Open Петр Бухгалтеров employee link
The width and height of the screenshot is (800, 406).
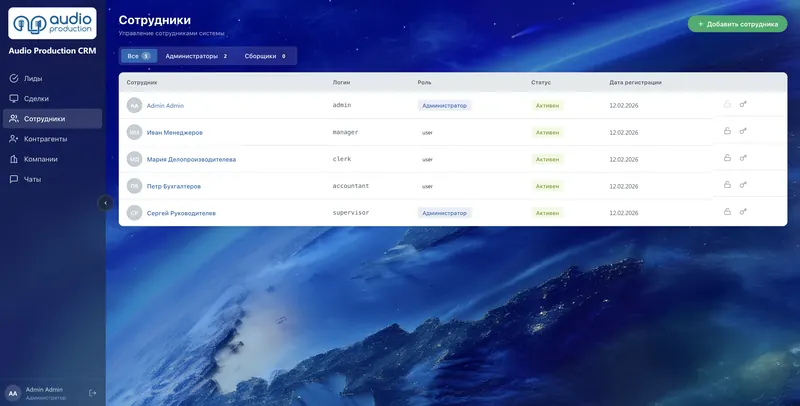(173, 187)
